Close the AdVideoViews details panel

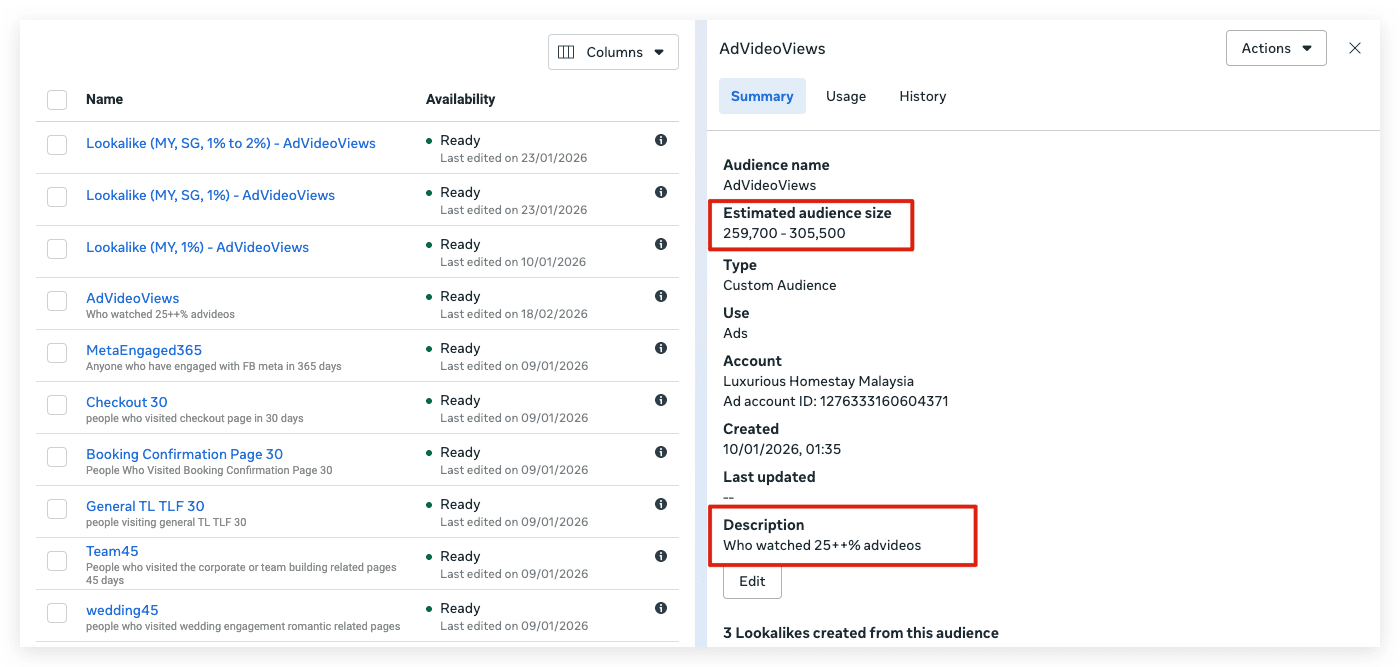pos(1355,48)
